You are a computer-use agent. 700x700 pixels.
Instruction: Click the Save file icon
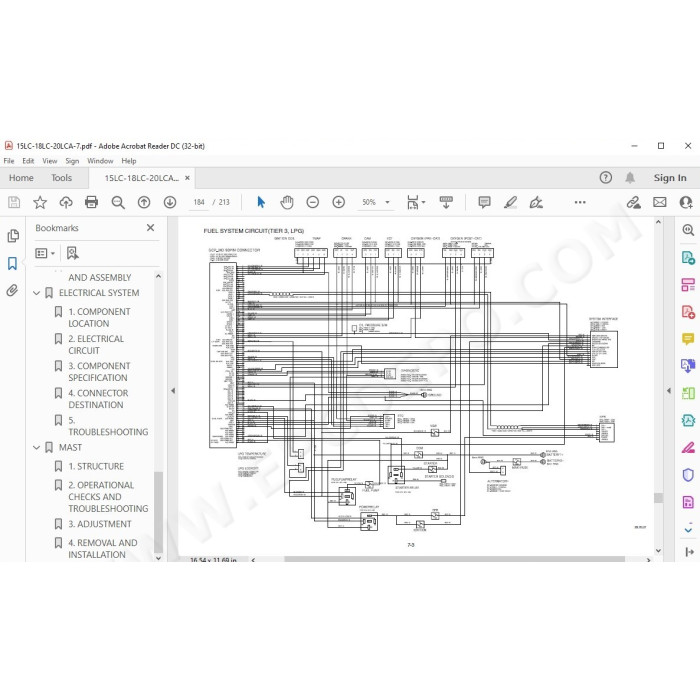point(14,202)
